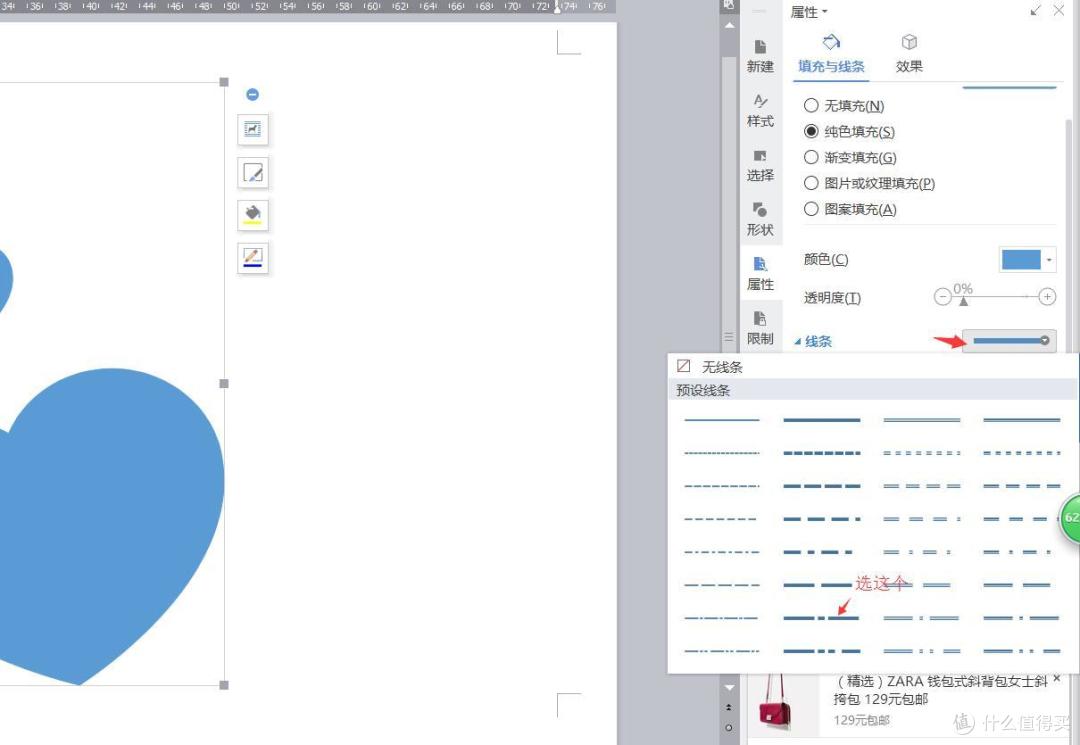Open the 新建 sidebar panel

(760, 56)
